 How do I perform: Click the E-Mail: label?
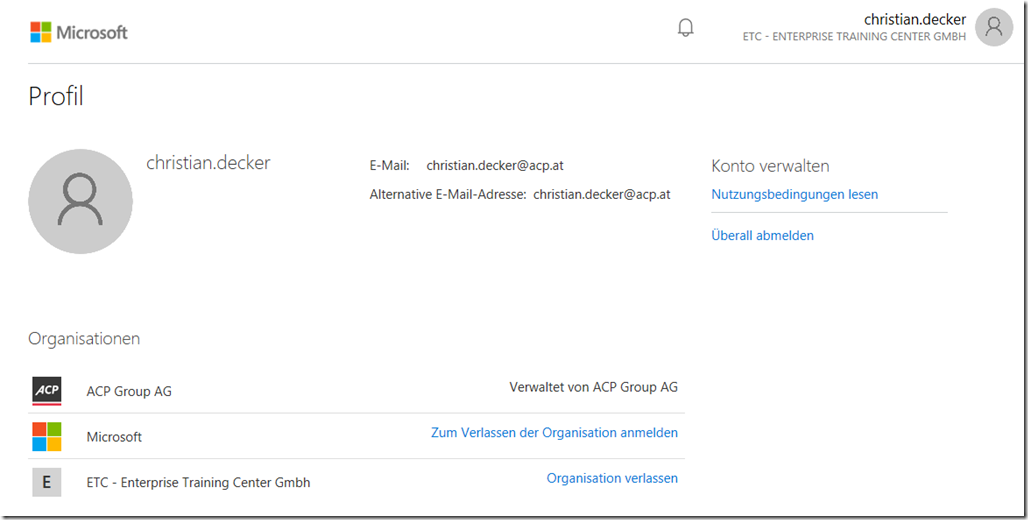pos(389,166)
